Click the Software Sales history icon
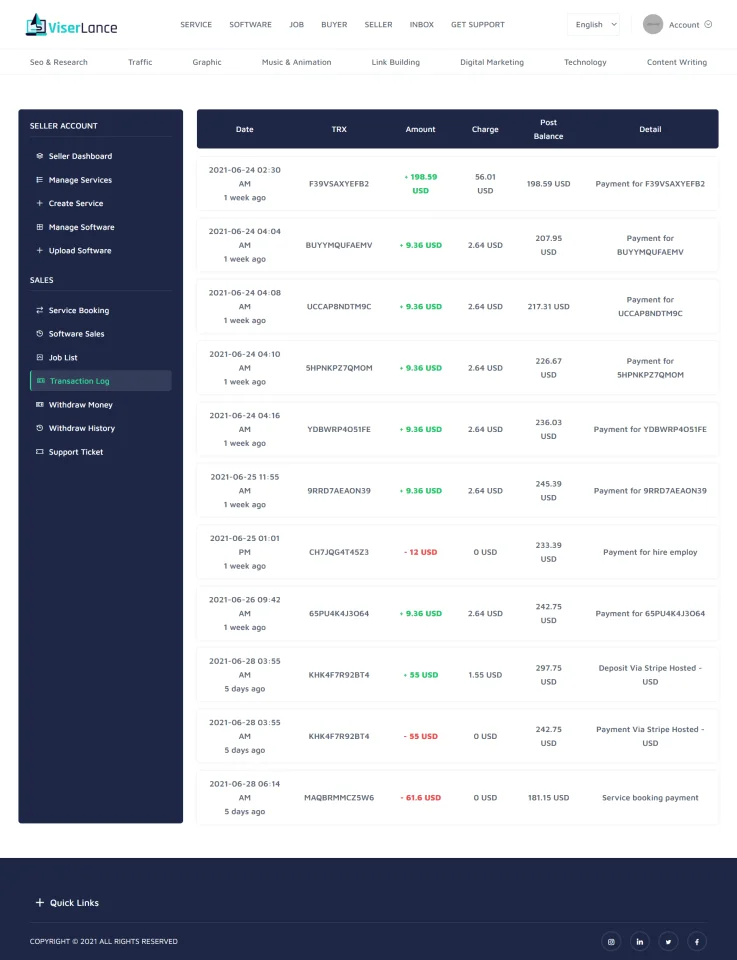This screenshot has width=737, height=960. [40, 334]
